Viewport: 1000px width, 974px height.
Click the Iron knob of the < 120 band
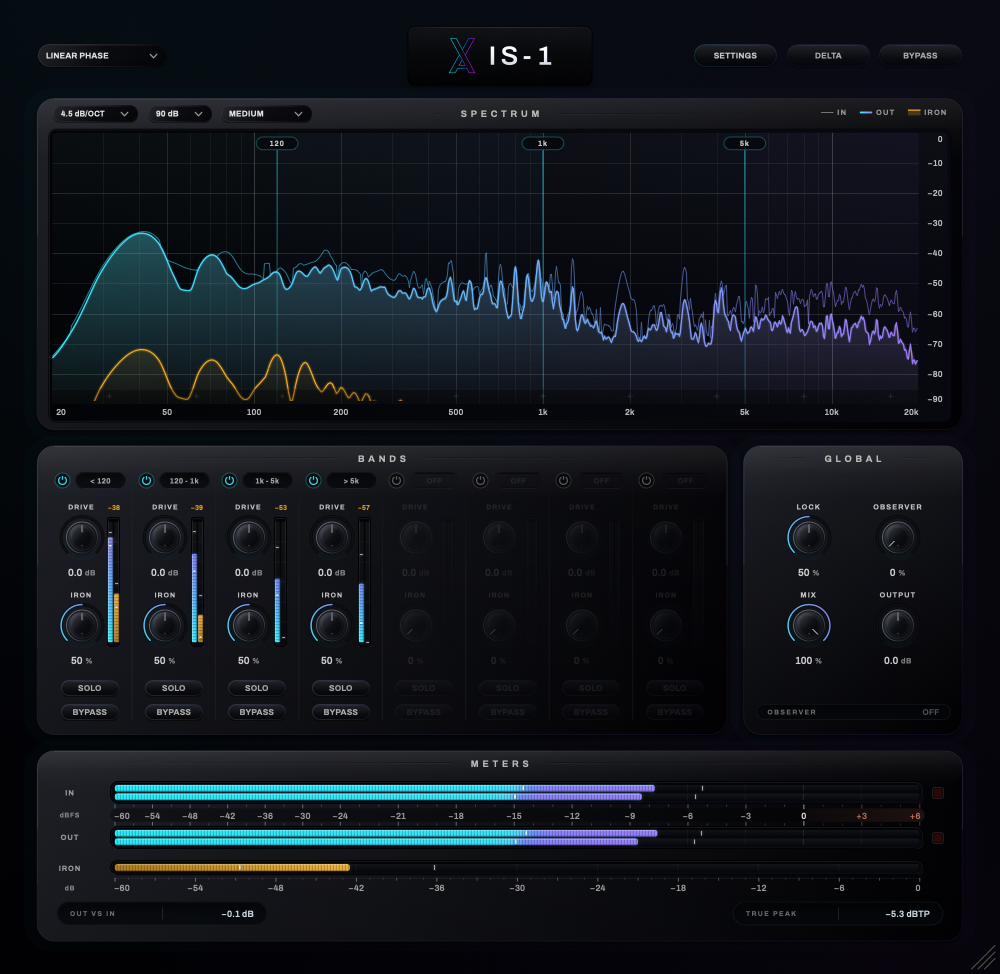(82, 625)
